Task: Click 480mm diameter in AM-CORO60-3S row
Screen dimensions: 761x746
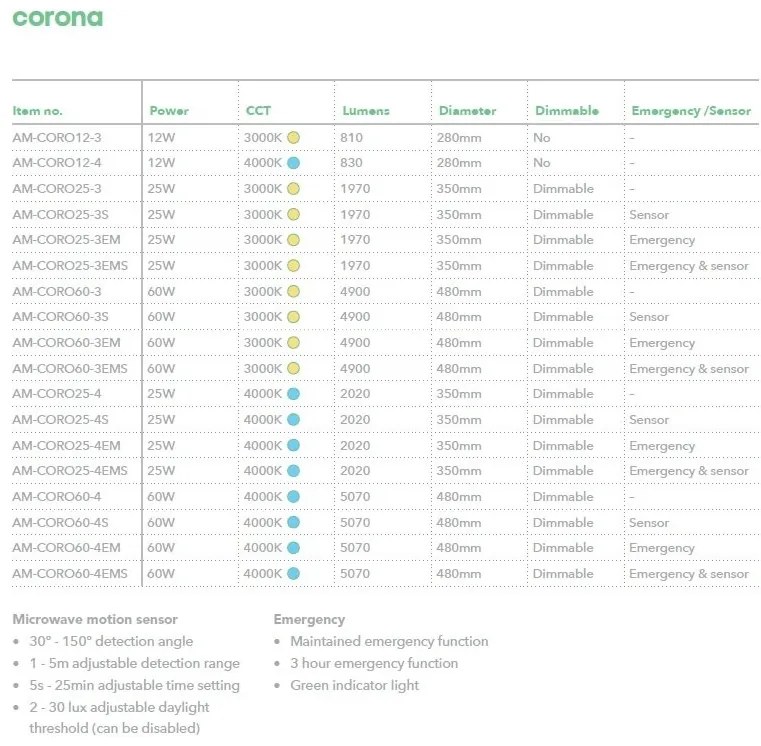Action: click(459, 316)
